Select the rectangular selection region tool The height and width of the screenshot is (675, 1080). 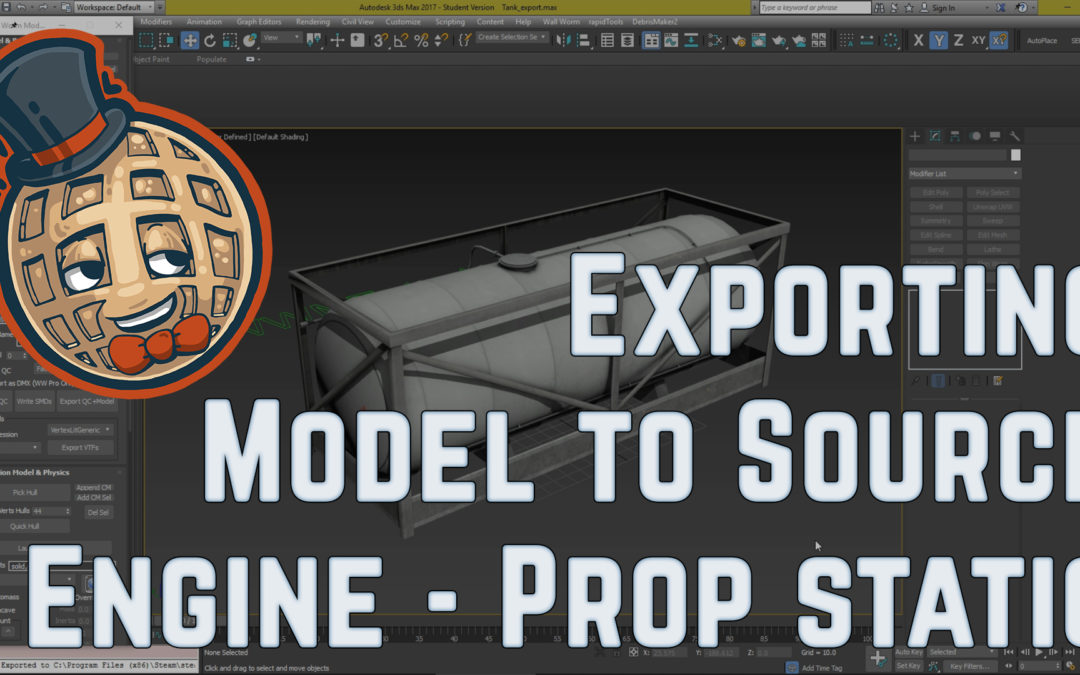[146, 41]
